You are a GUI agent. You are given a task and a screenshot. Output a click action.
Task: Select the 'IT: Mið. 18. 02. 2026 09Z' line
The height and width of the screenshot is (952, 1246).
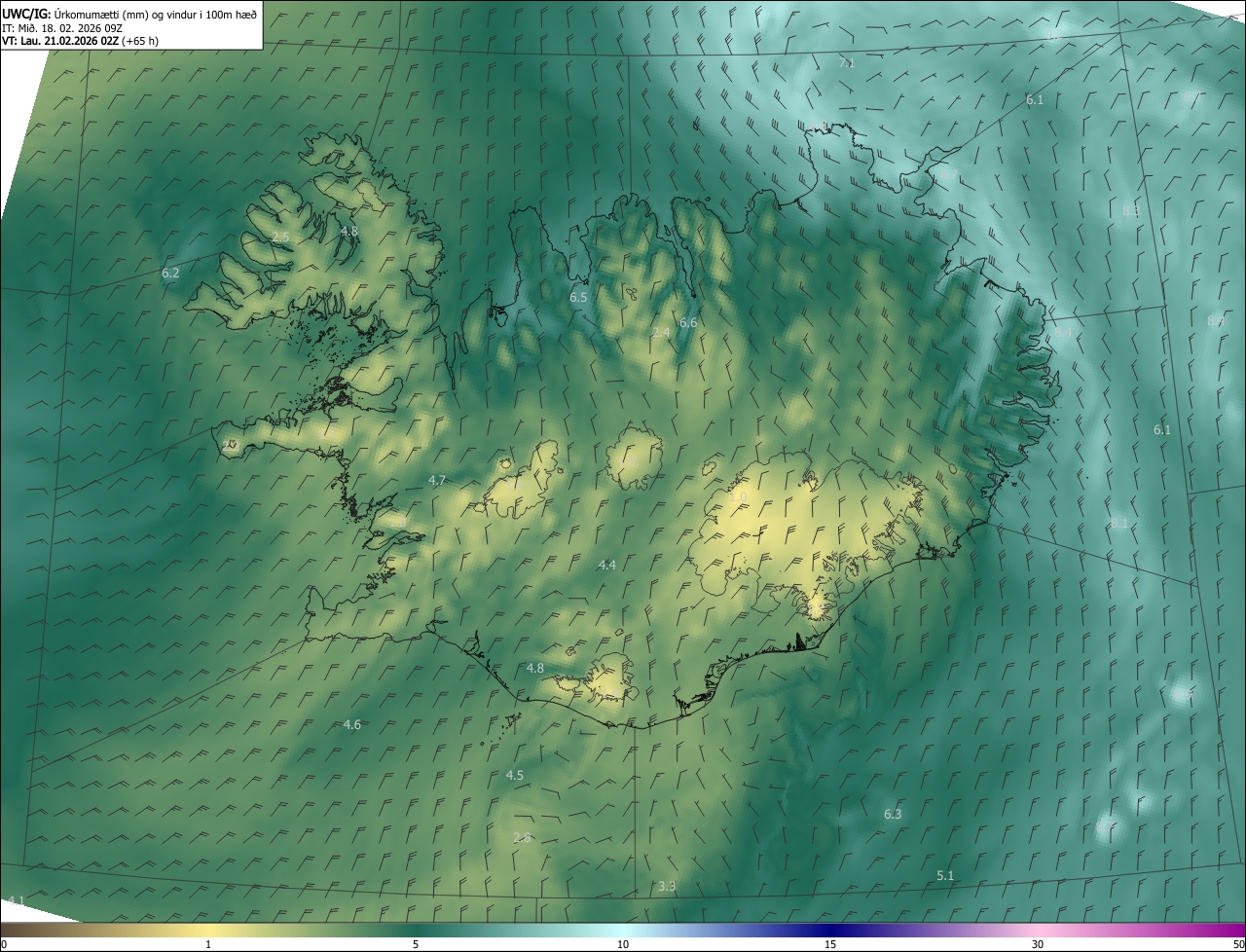coord(62,27)
